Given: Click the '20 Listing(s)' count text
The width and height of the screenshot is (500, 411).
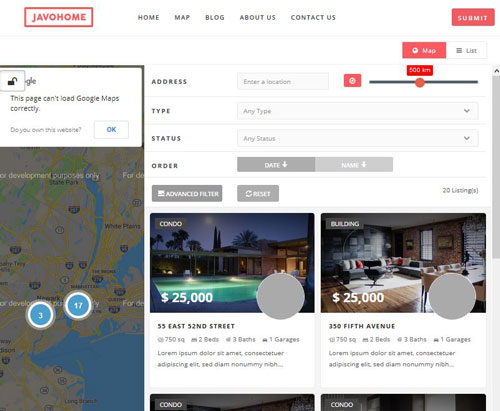Looking at the screenshot, I should click(x=460, y=190).
